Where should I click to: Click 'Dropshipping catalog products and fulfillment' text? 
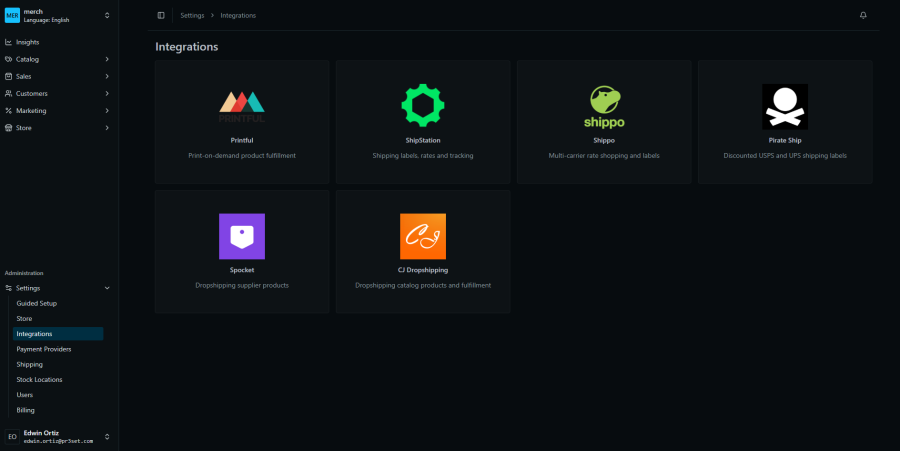click(423, 285)
